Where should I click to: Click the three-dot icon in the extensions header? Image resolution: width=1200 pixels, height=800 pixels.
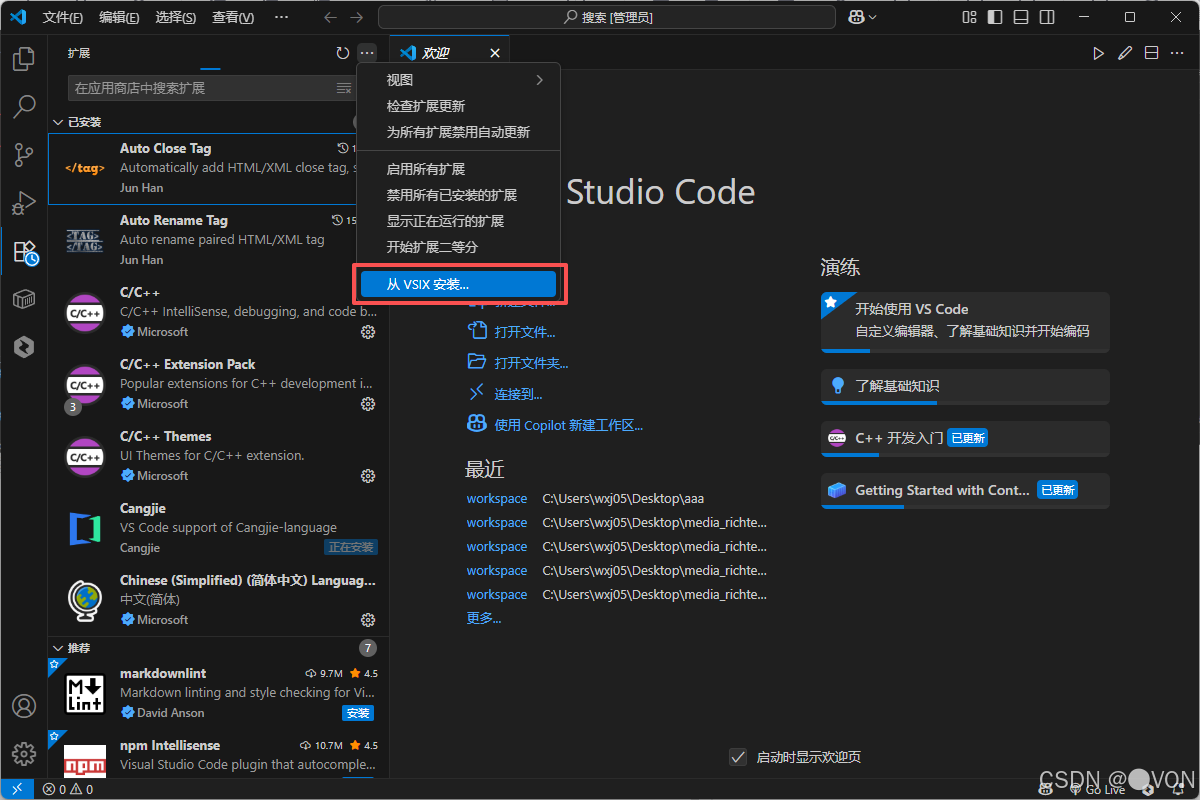367,53
